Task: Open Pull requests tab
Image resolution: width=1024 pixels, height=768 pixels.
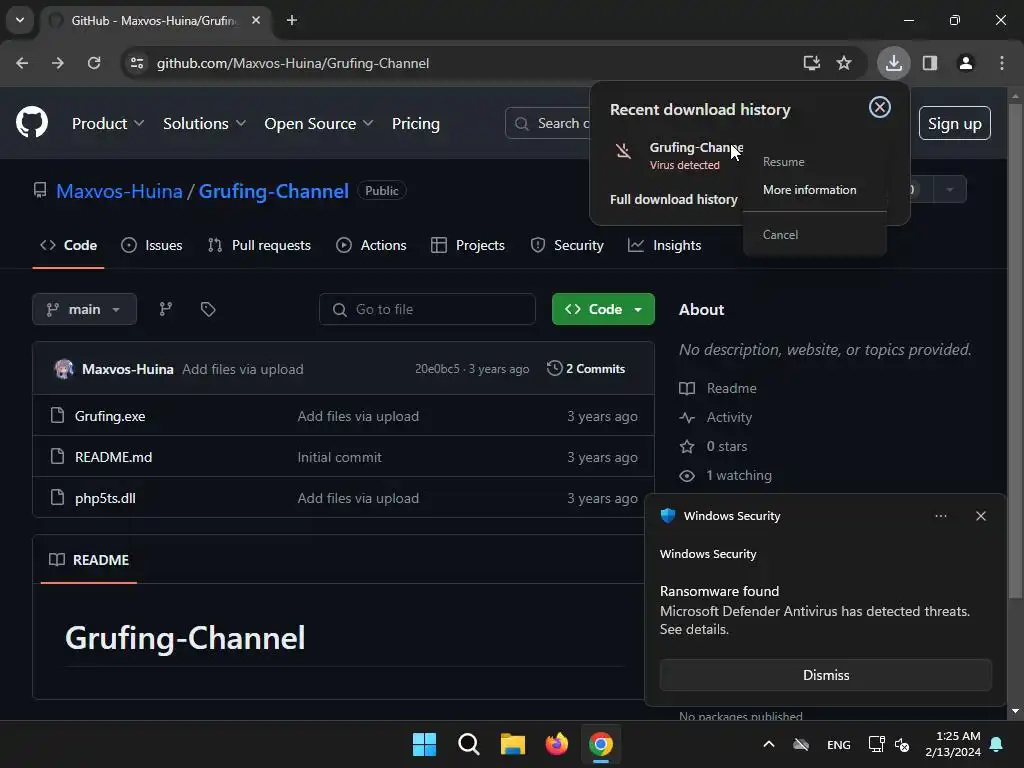Action: [259, 246]
